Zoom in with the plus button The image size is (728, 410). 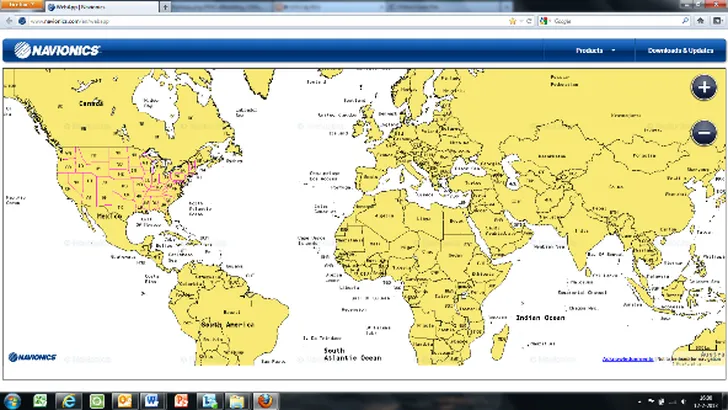click(703, 87)
